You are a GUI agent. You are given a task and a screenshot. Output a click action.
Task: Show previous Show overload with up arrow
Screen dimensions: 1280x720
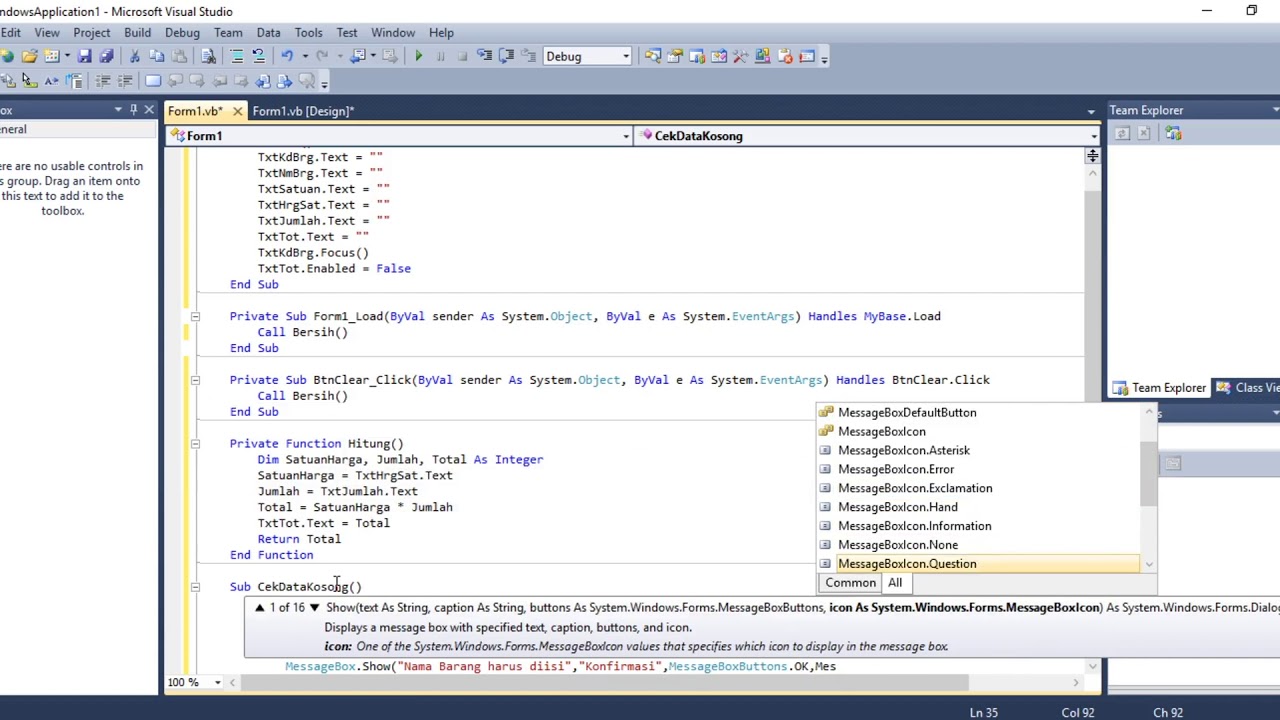pos(259,608)
